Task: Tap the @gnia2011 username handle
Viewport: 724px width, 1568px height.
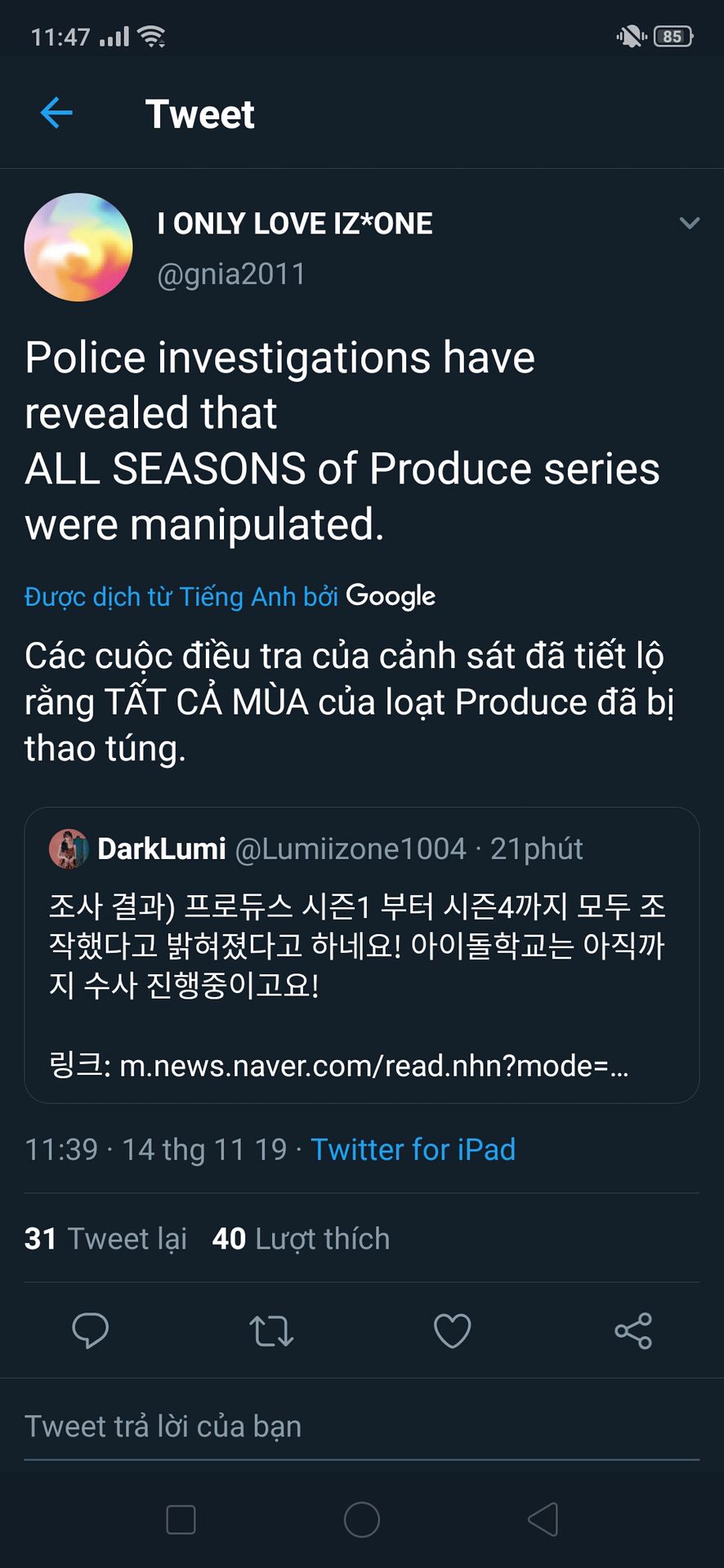Action: pos(231,274)
